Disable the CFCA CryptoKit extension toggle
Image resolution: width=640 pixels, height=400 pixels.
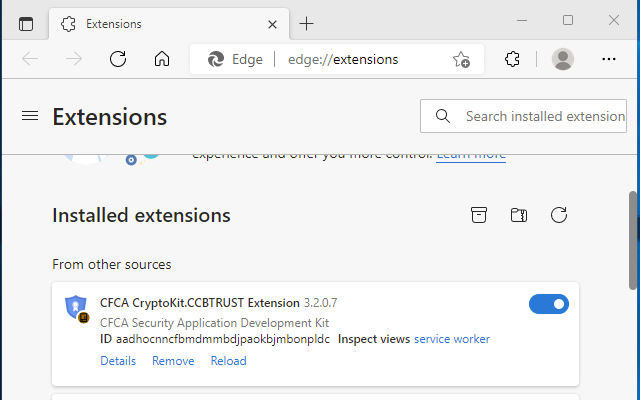pos(549,304)
